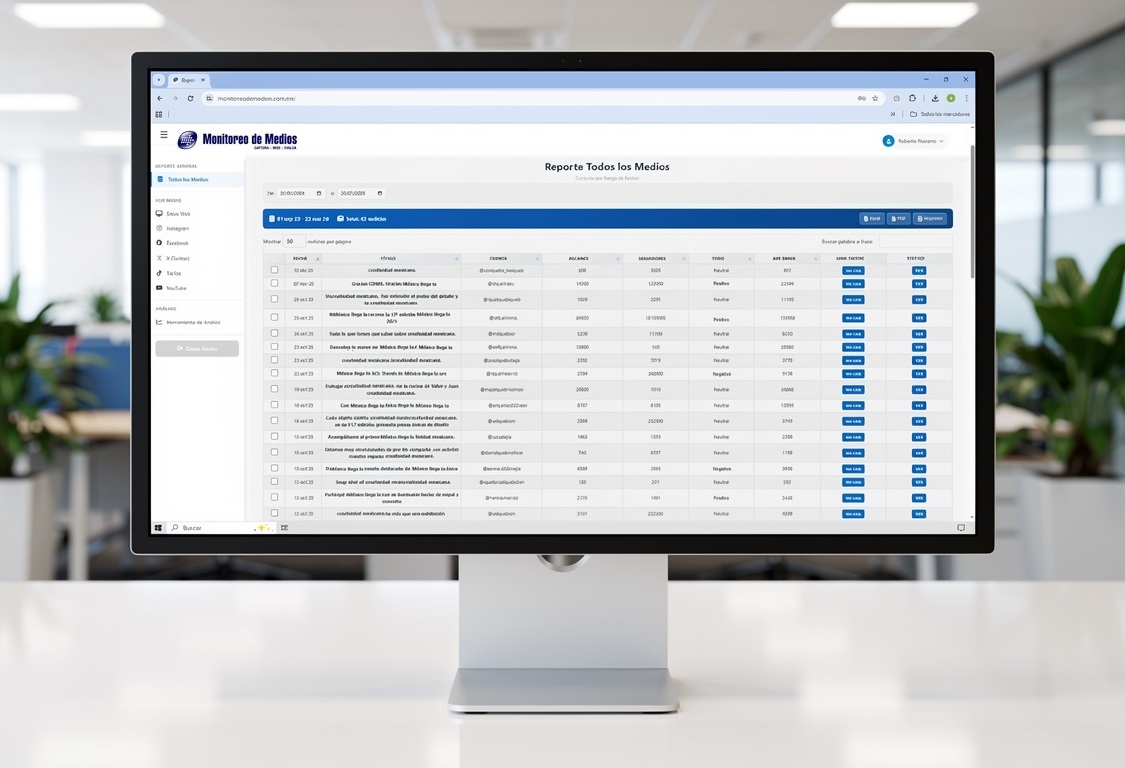Tick the checkbox in first table row
This screenshot has height=768, width=1125.
click(274, 270)
